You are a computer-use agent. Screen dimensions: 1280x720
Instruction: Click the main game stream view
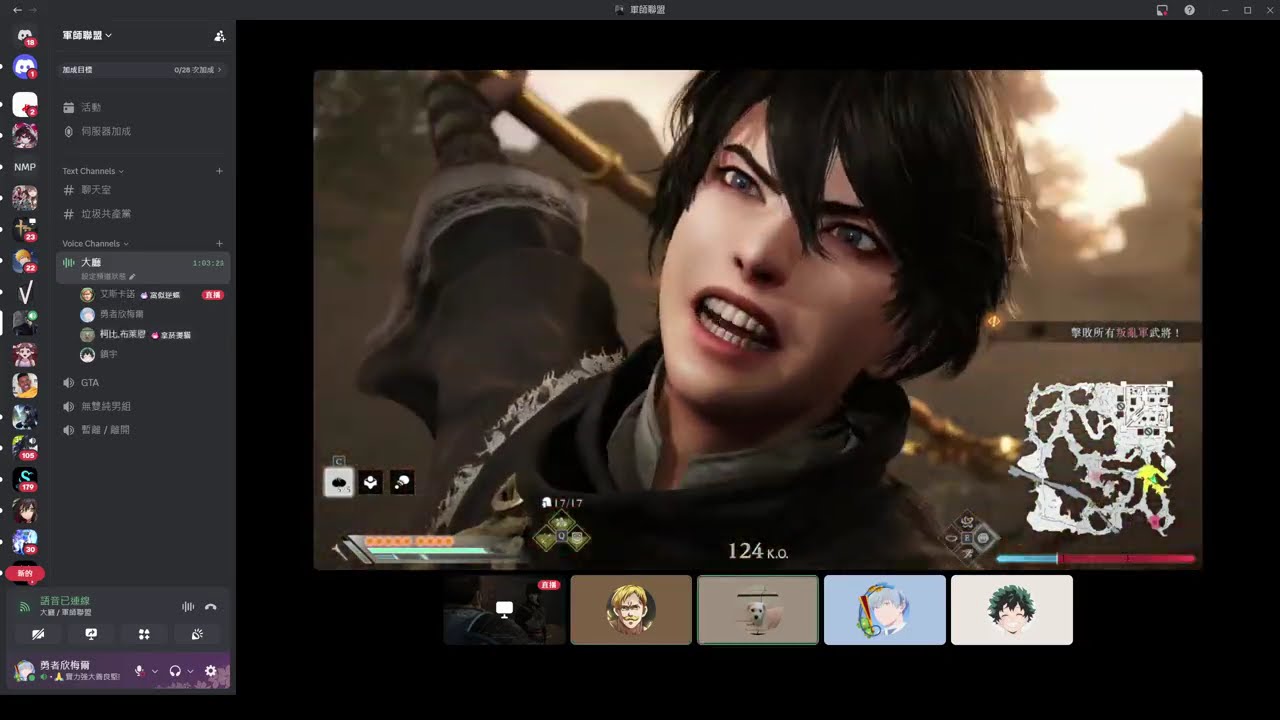tap(758, 320)
